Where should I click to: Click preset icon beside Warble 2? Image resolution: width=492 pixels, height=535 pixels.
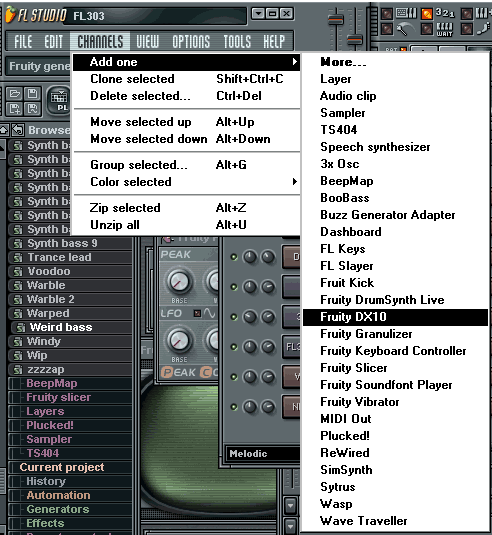tap(18, 300)
